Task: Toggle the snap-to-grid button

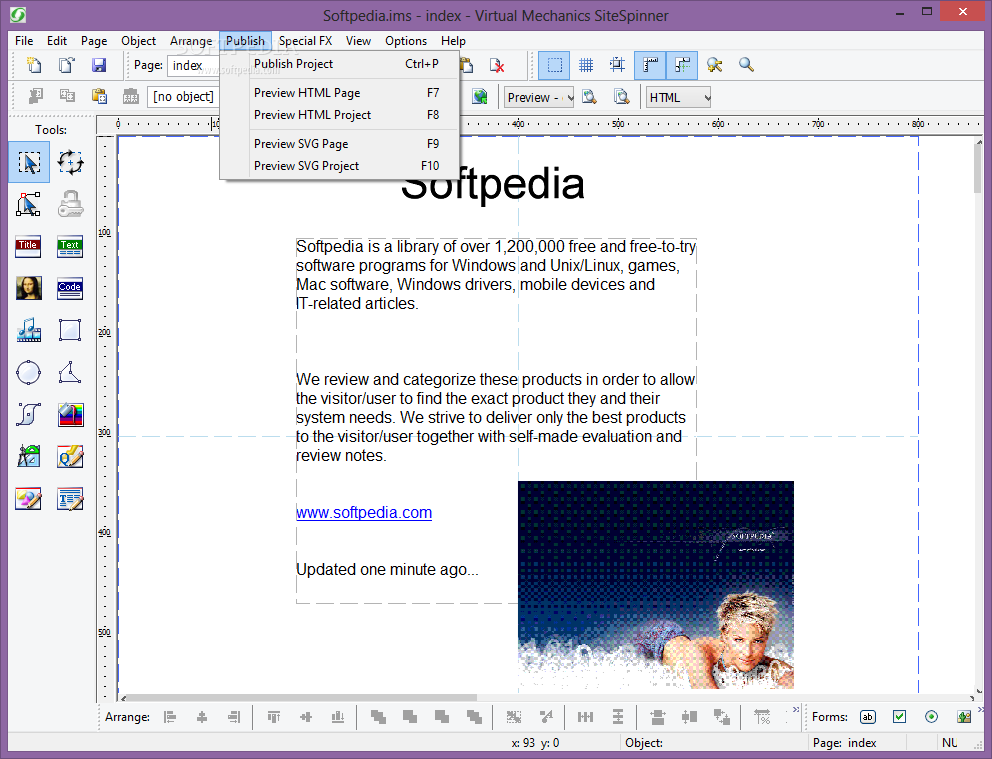Action: pos(617,65)
